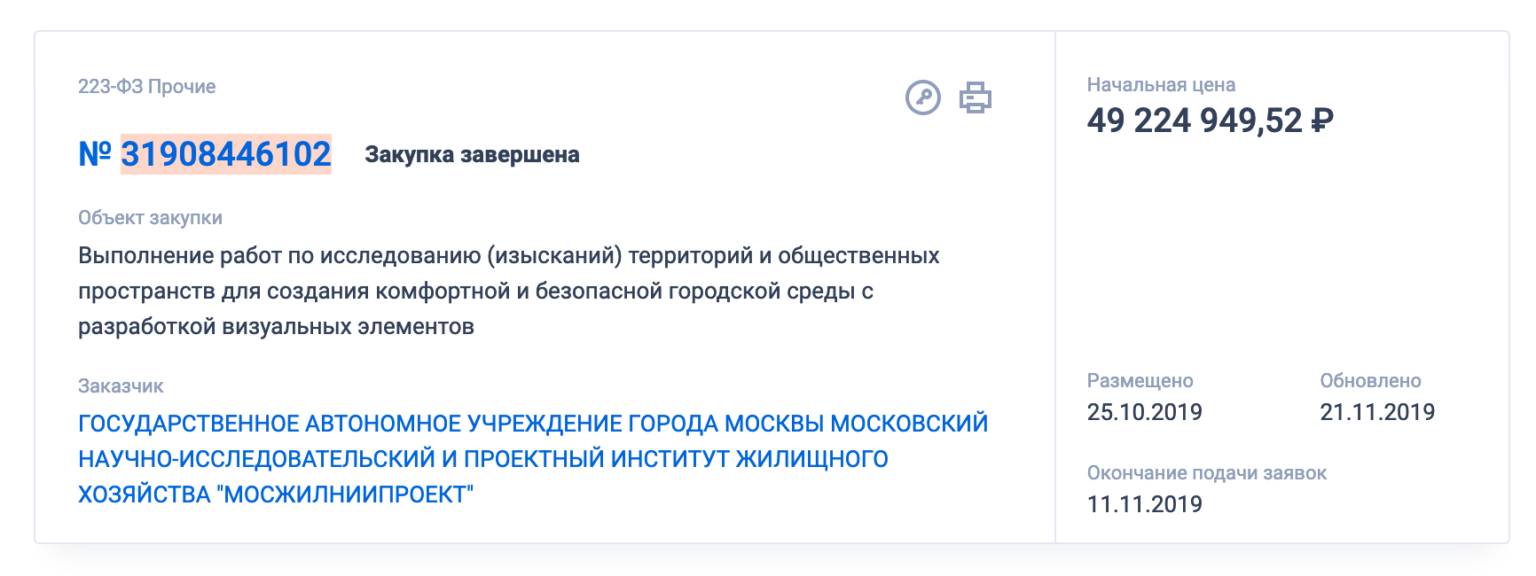Click the Заказчик label

tap(121, 386)
